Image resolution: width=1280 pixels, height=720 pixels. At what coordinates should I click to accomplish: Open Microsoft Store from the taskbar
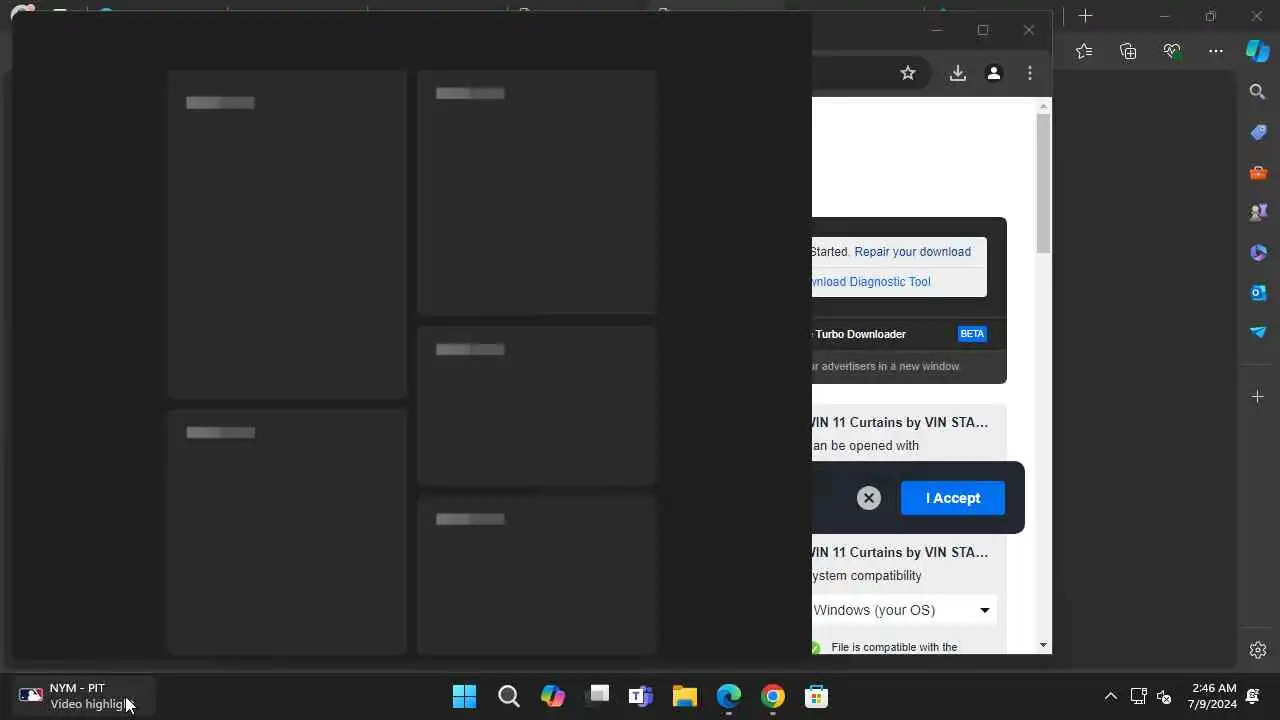pos(816,696)
